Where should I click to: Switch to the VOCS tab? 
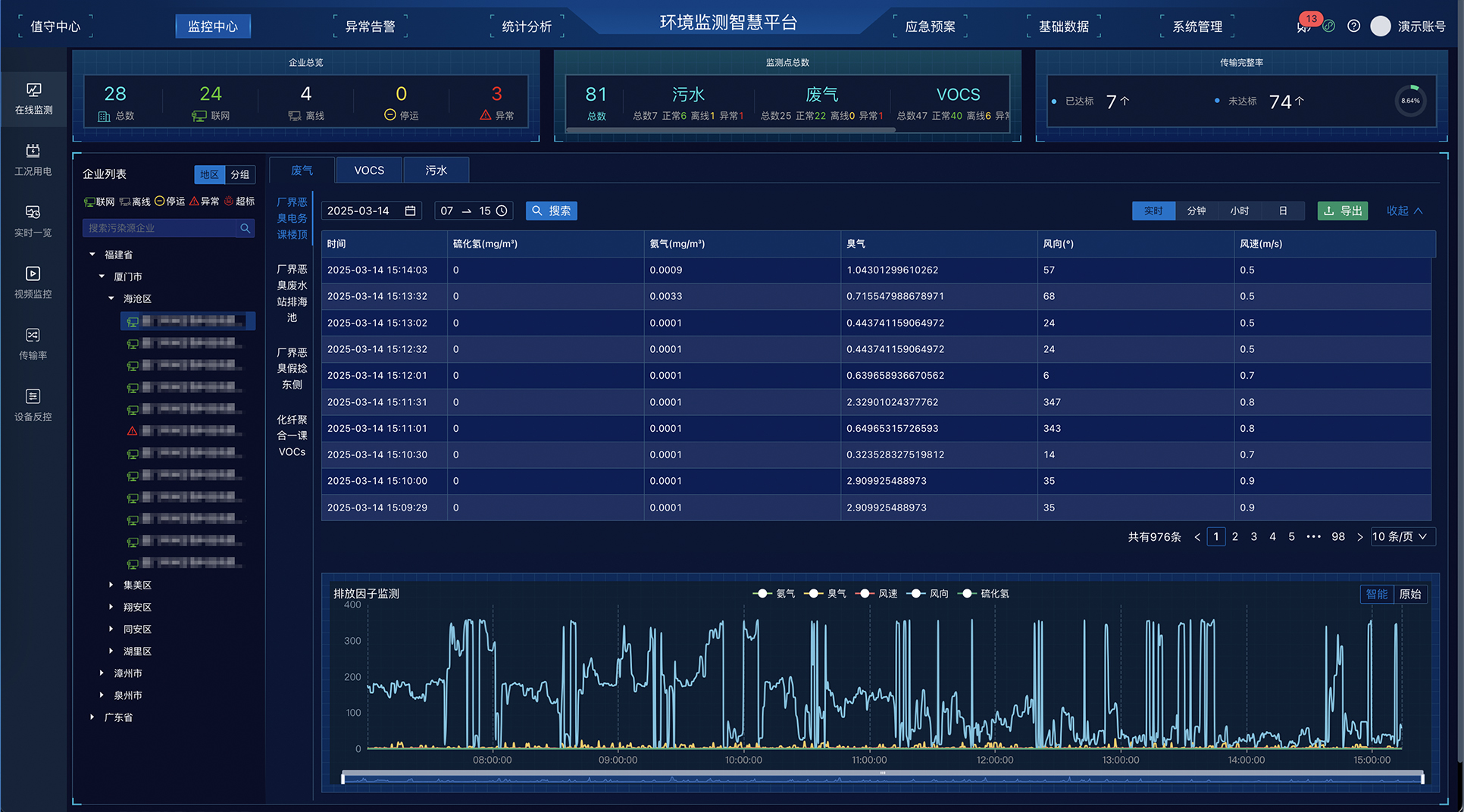369,170
